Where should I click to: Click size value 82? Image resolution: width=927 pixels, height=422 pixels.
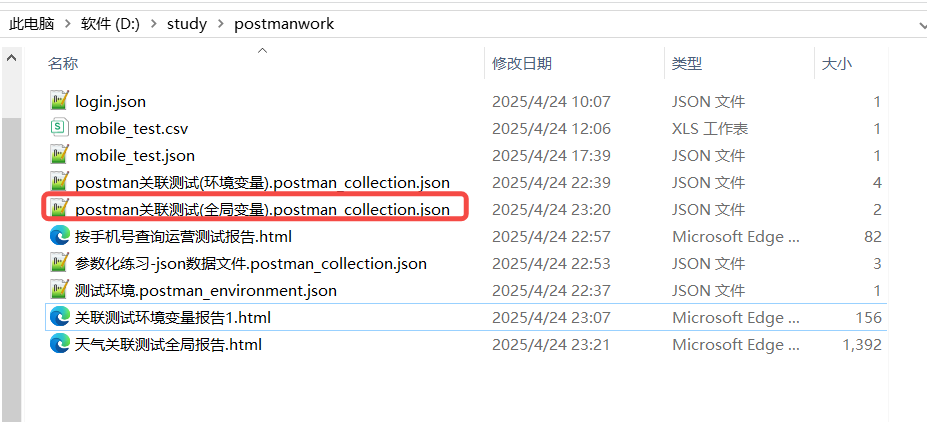[873, 237]
